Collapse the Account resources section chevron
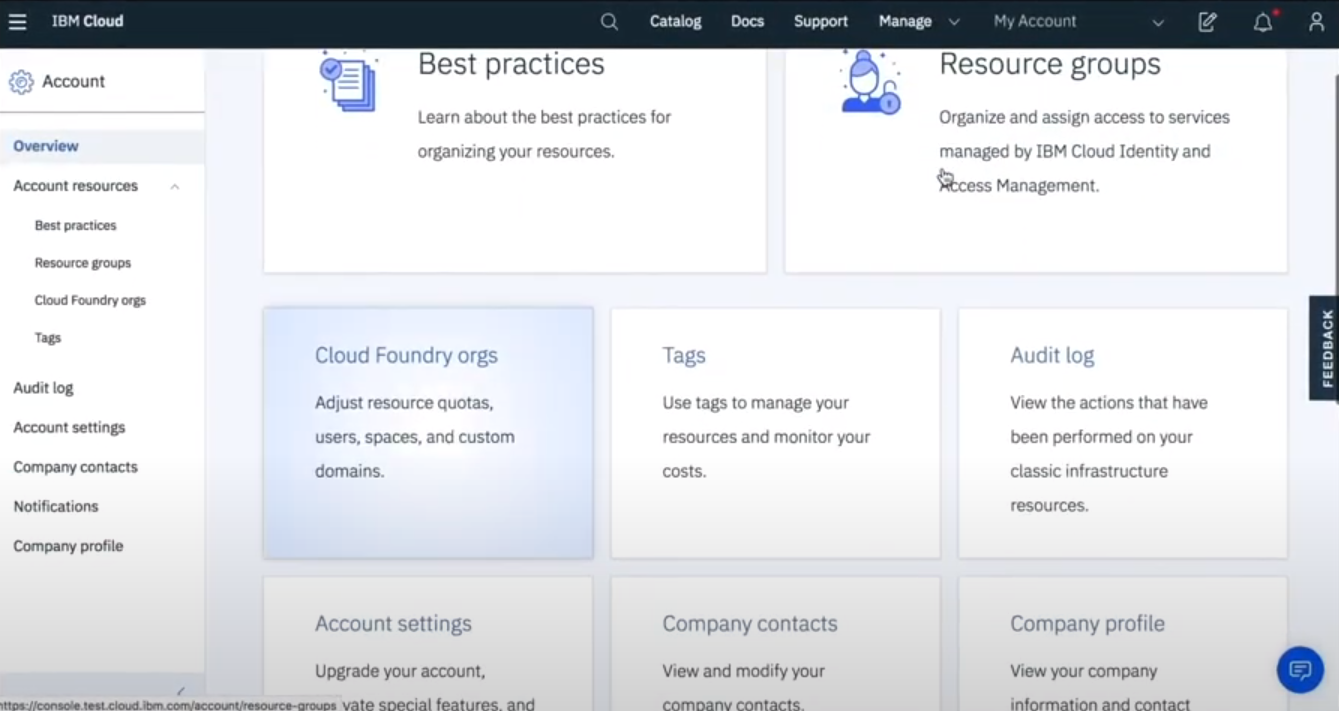1339x711 pixels. (x=175, y=186)
